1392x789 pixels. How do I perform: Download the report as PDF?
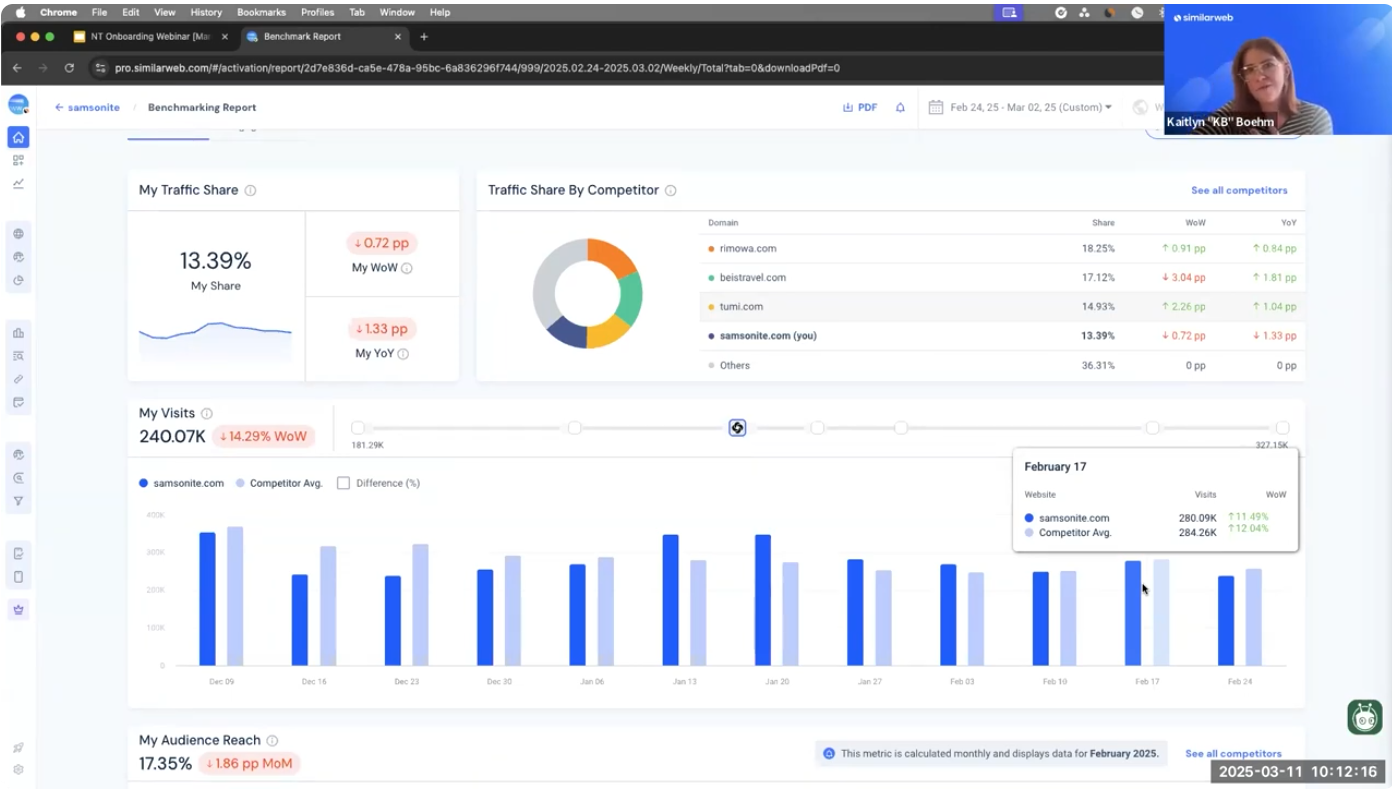[x=860, y=108]
